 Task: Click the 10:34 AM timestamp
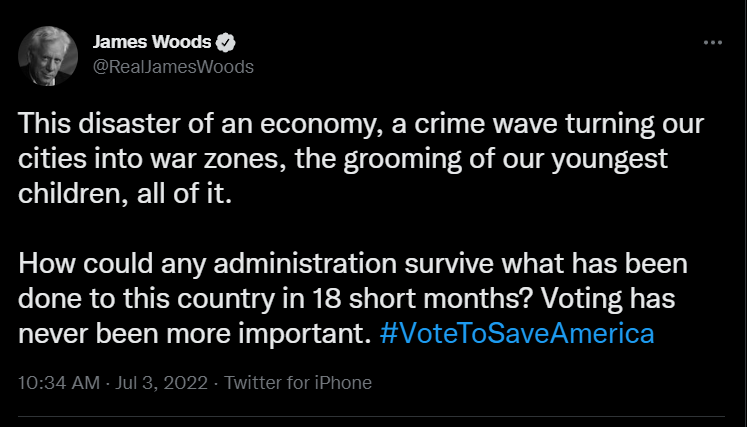(x=58, y=383)
